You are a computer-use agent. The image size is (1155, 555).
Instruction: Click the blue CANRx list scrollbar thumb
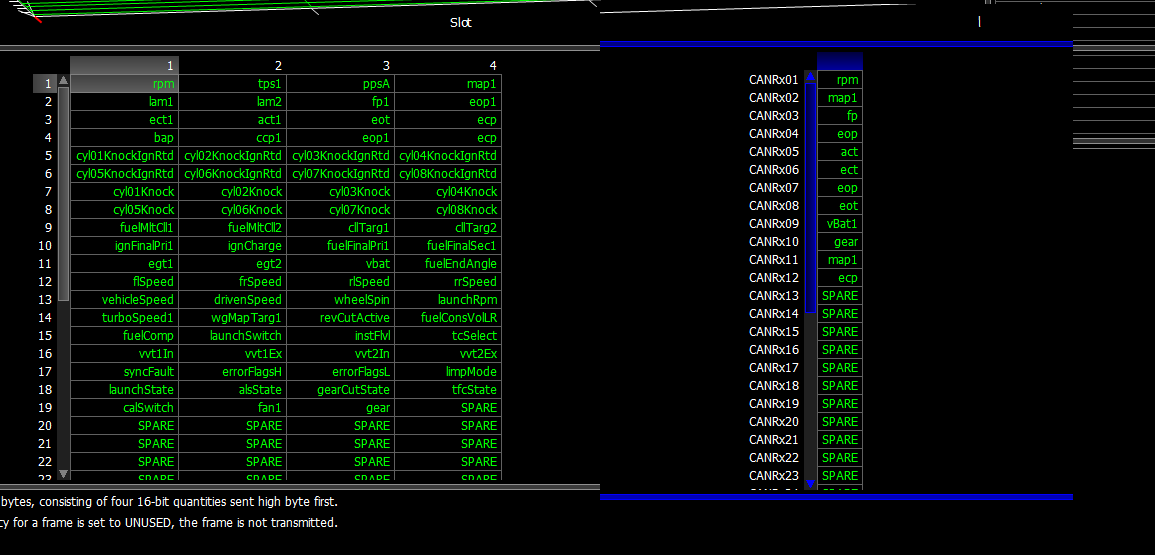pos(810,200)
